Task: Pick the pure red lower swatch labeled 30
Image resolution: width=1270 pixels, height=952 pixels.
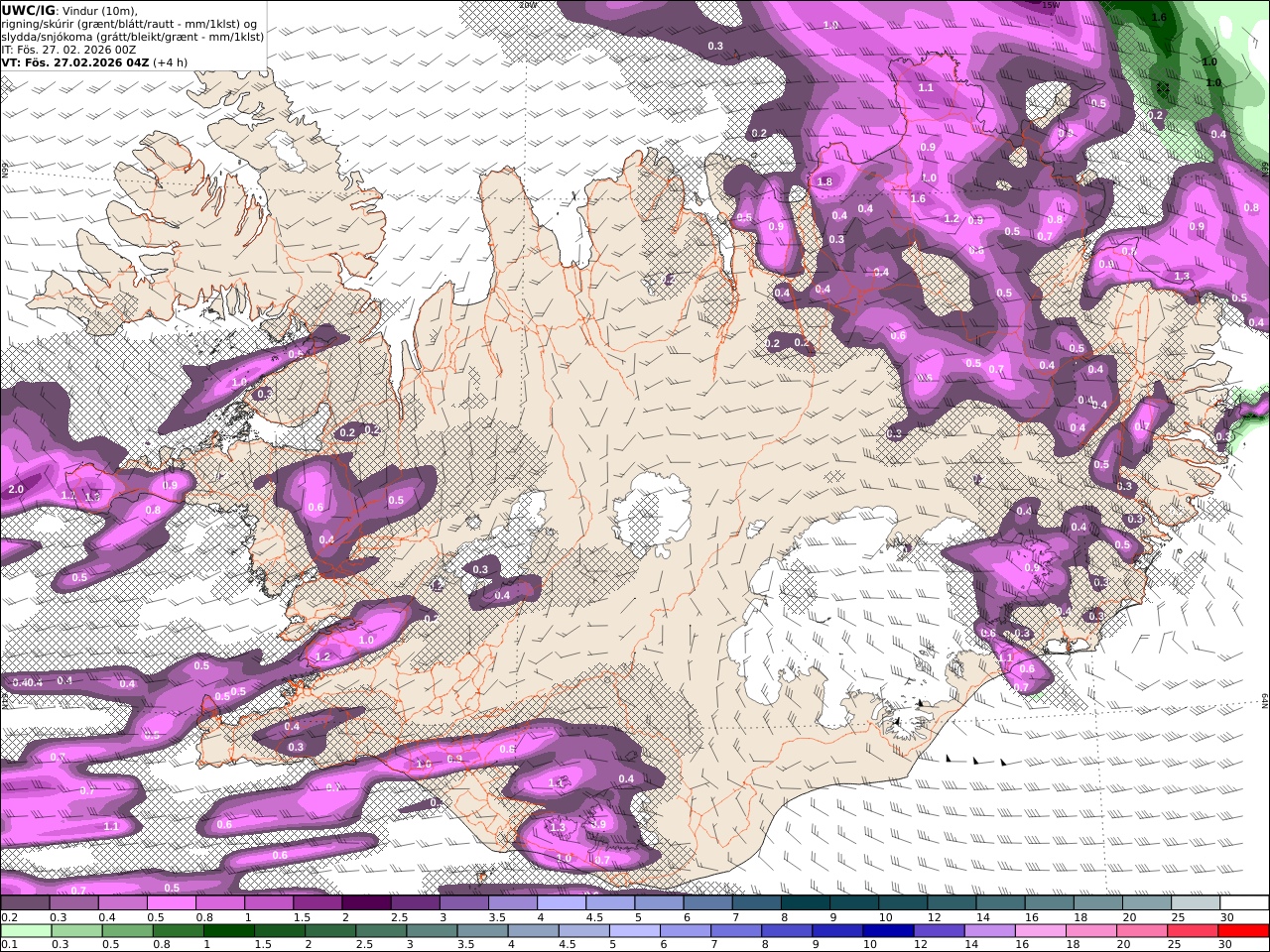Action: (x=1244, y=931)
